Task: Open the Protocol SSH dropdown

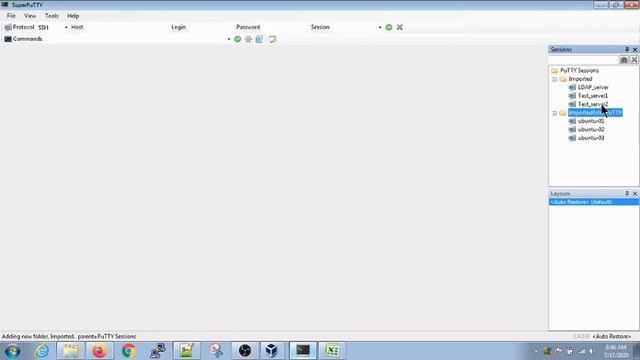Action: point(66,27)
